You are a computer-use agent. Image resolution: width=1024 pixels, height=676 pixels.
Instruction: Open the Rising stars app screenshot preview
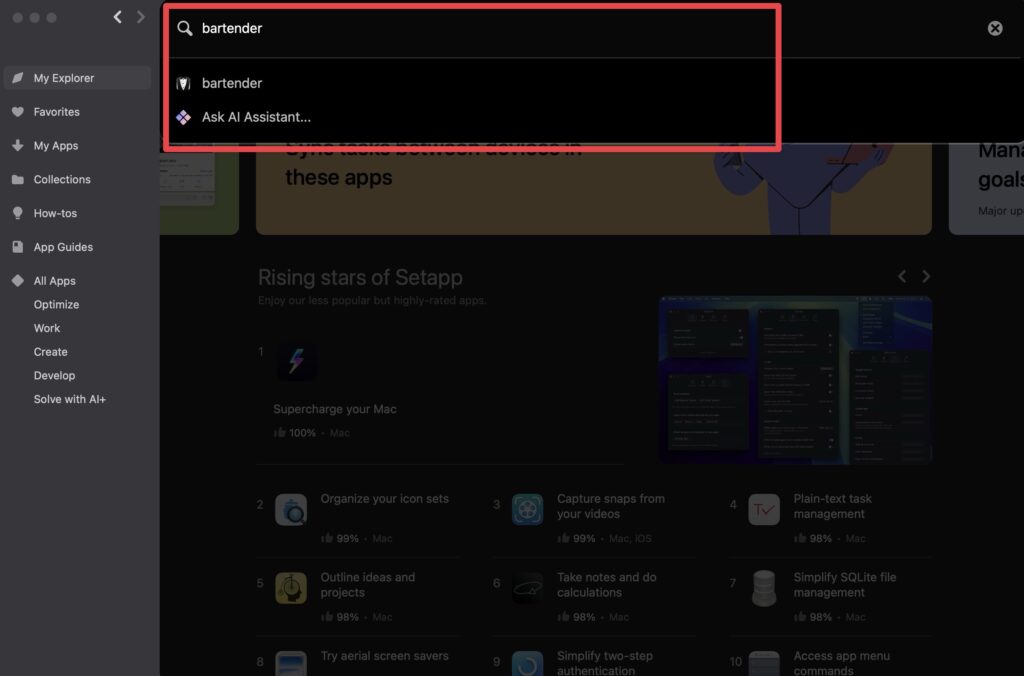click(x=795, y=380)
